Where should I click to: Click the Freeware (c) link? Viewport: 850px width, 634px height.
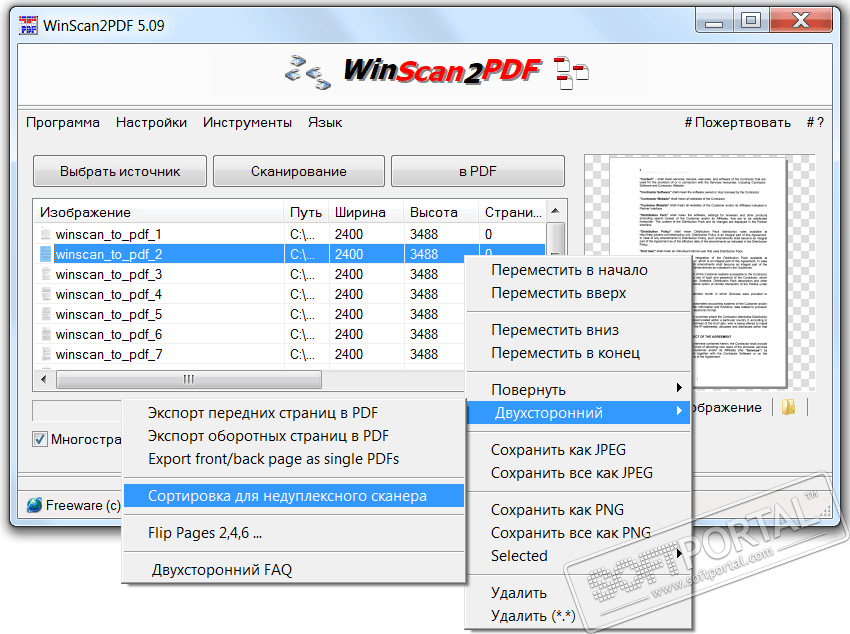[x=83, y=506]
